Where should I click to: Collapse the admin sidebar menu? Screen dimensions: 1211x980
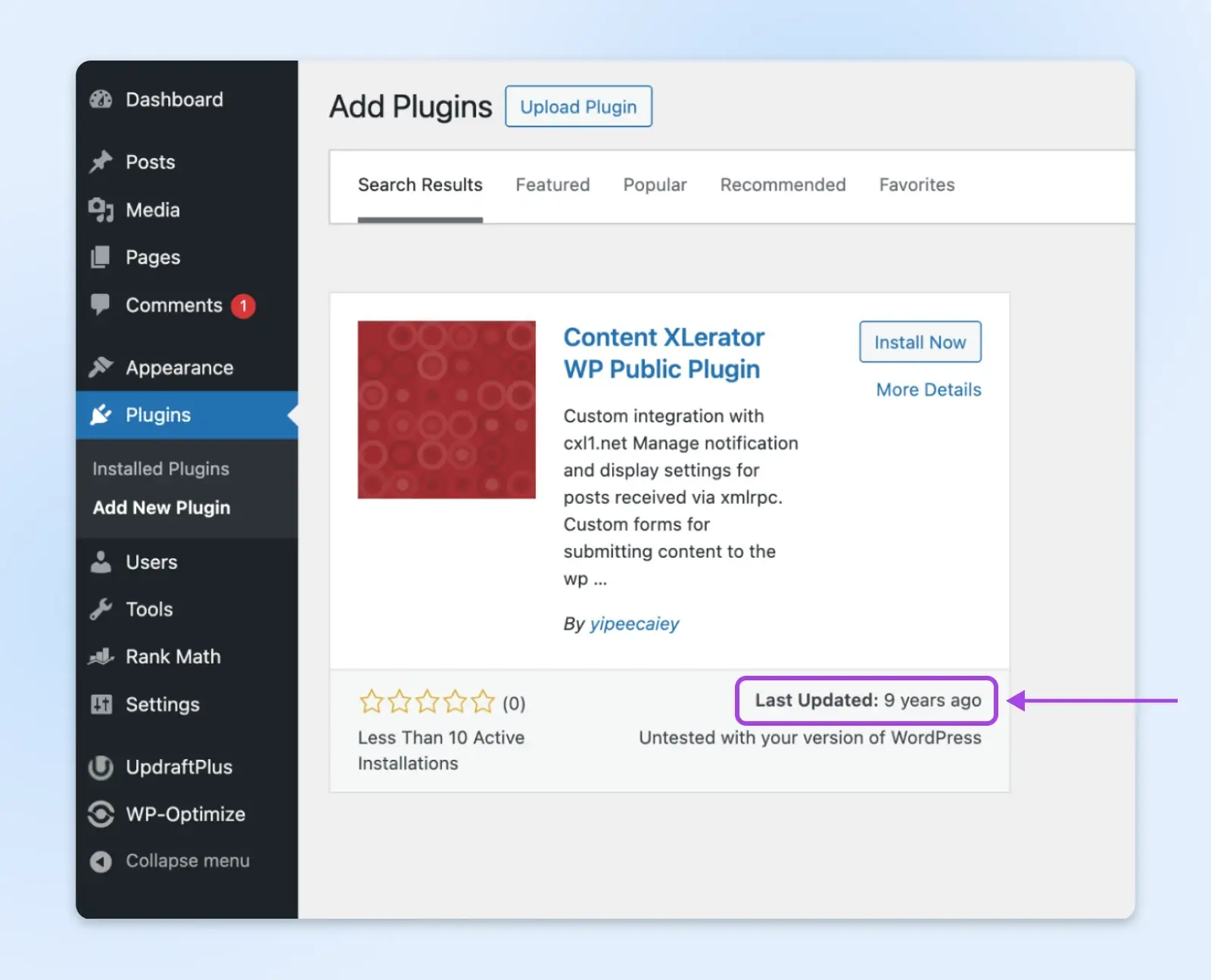point(170,861)
